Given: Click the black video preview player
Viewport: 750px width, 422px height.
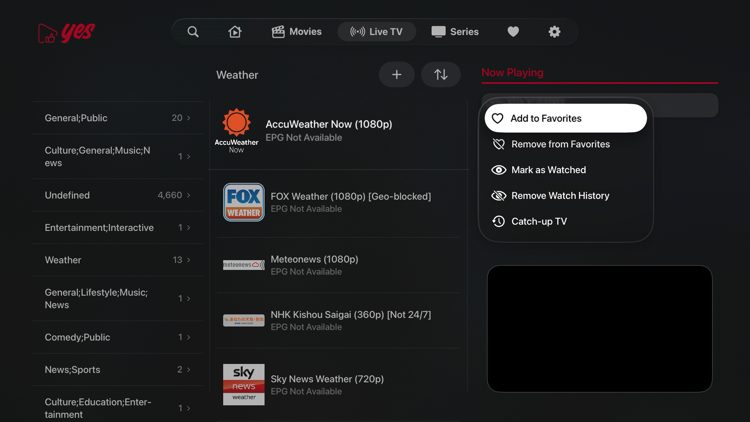Looking at the screenshot, I should click(599, 329).
